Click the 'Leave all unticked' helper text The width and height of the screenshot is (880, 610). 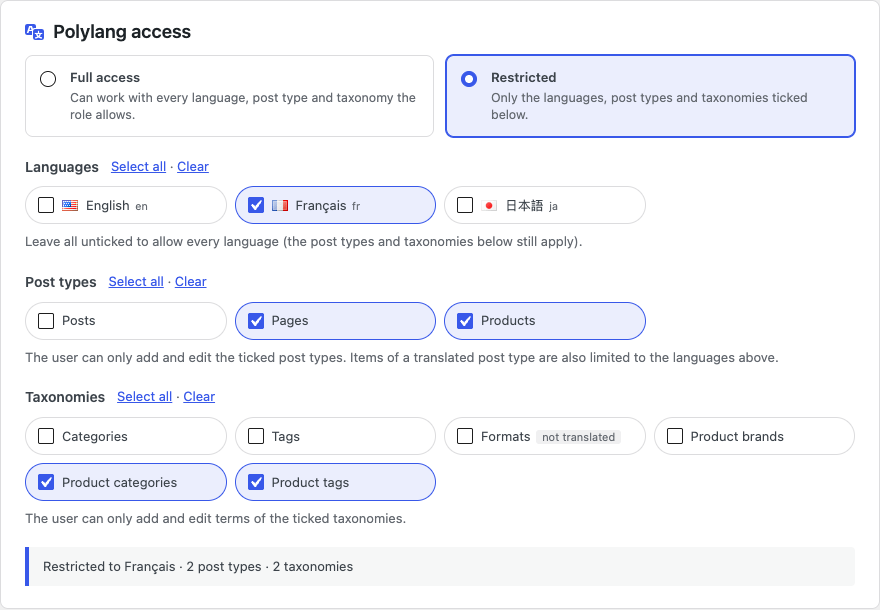304,242
